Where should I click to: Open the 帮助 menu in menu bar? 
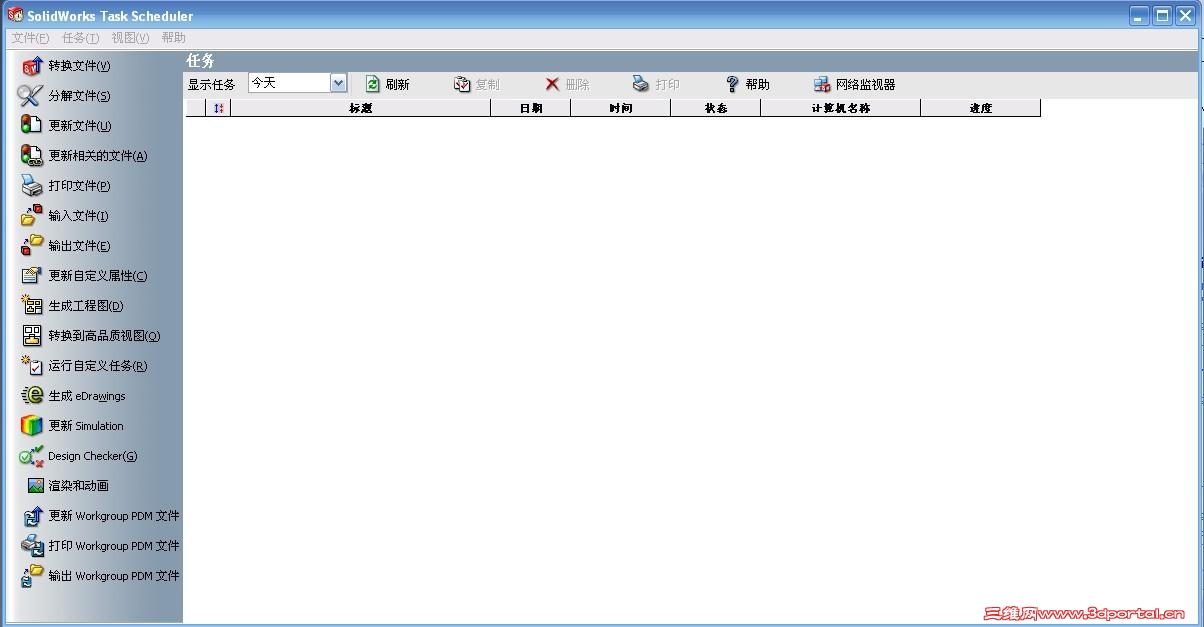coord(173,38)
